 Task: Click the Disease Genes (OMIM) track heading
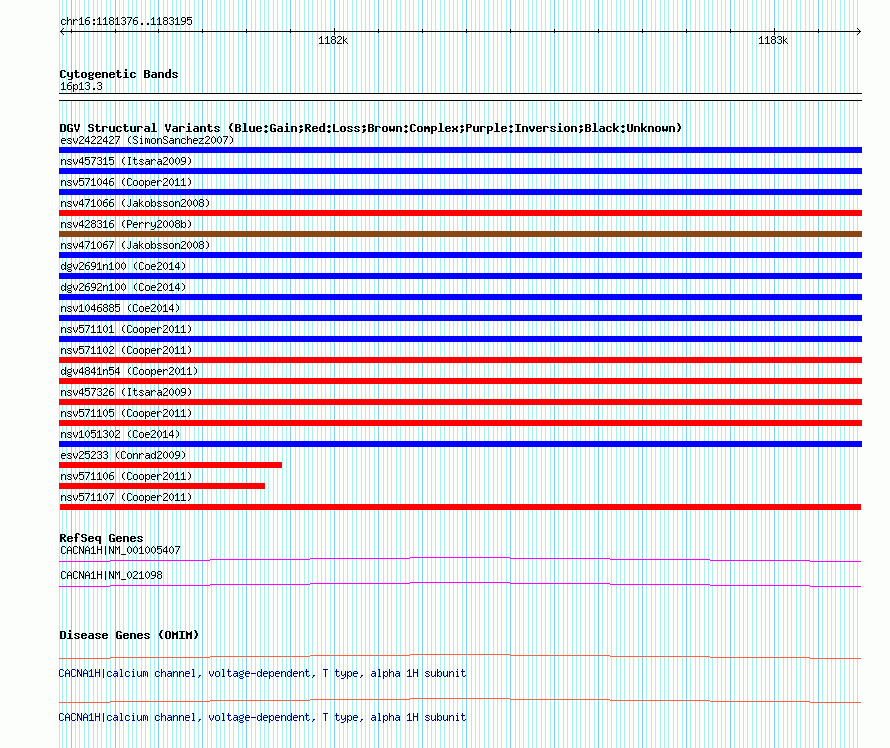(129, 634)
